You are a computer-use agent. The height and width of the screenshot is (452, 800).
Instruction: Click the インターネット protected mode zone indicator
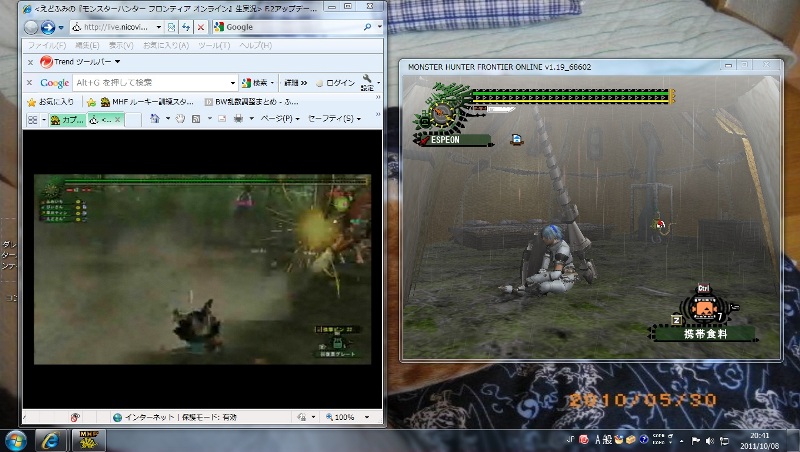(x=175, y=417)
